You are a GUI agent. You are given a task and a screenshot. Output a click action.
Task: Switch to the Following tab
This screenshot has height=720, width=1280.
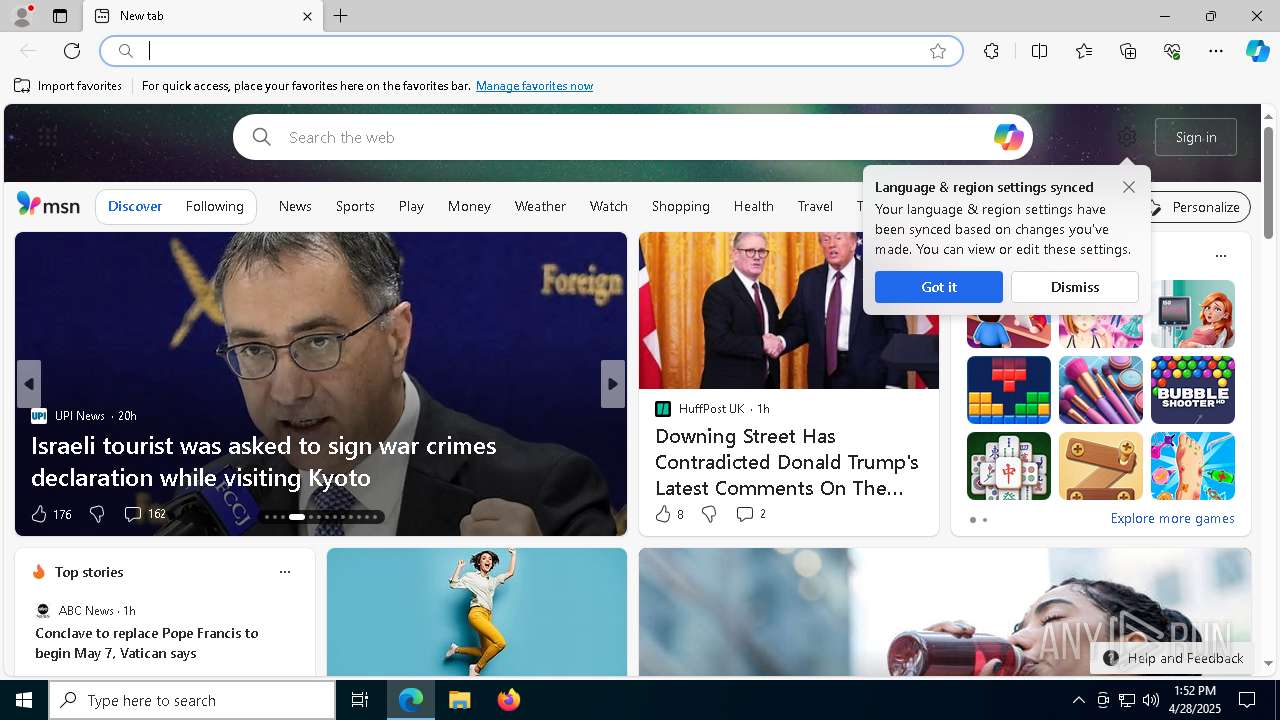[x=214, y=206]
